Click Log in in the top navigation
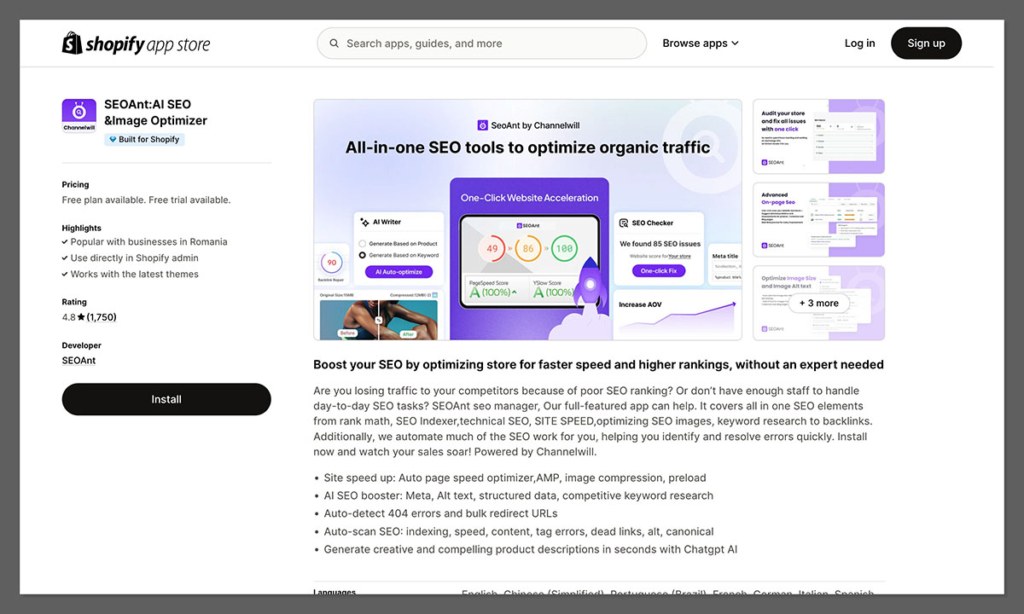The width and height of the screenshot is (1024, 614). coord(859,43)
